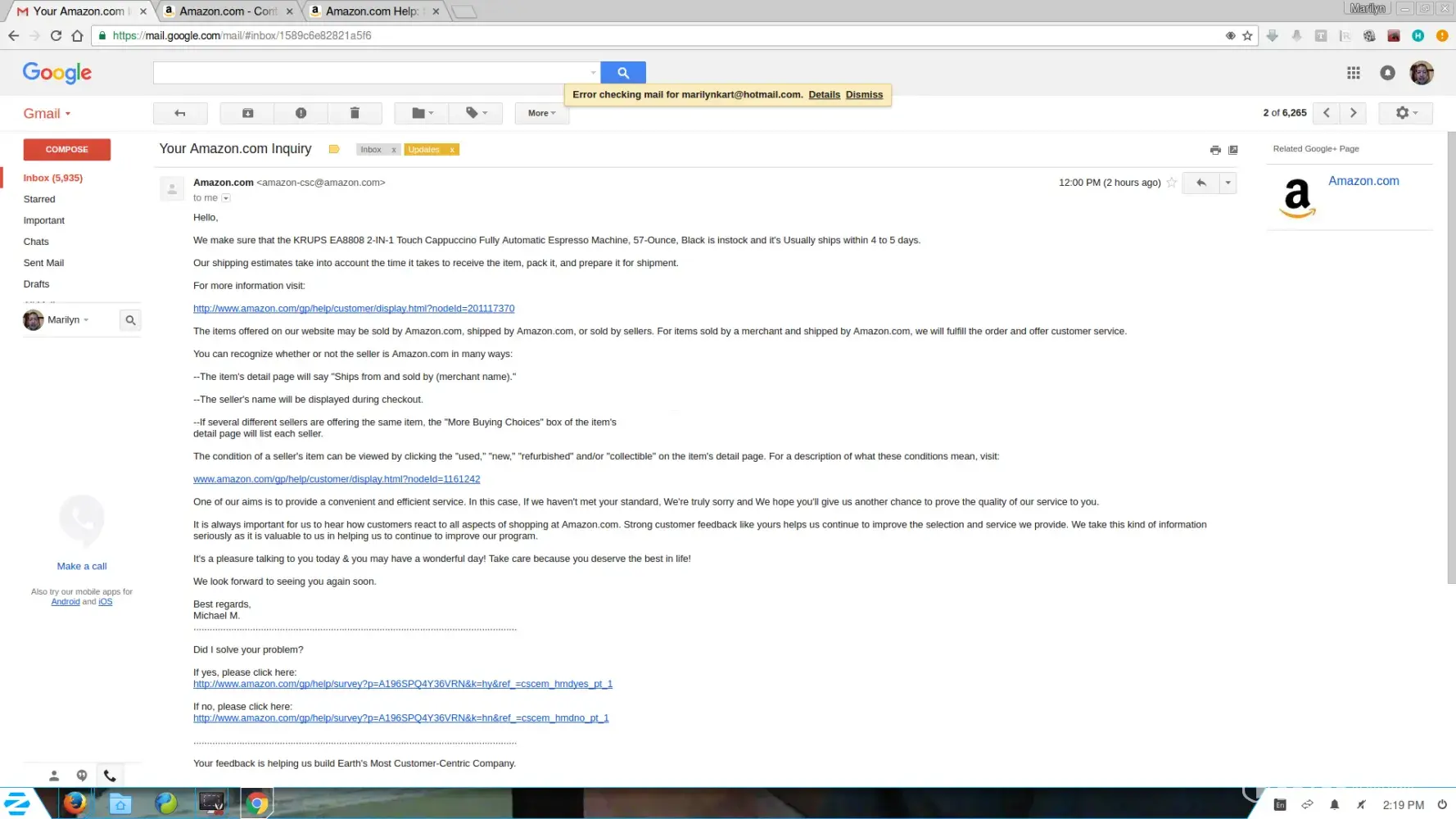This screenshot has height=819, width=1456.
Task: Open the Zorin start menu
Action: coord(16,803)
